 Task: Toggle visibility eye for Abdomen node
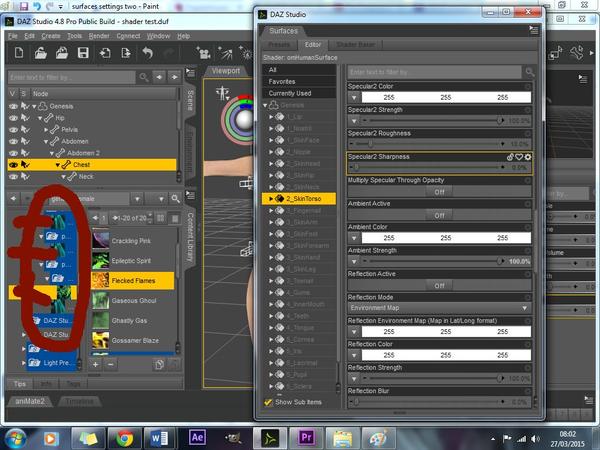click(x=13, y=141)
